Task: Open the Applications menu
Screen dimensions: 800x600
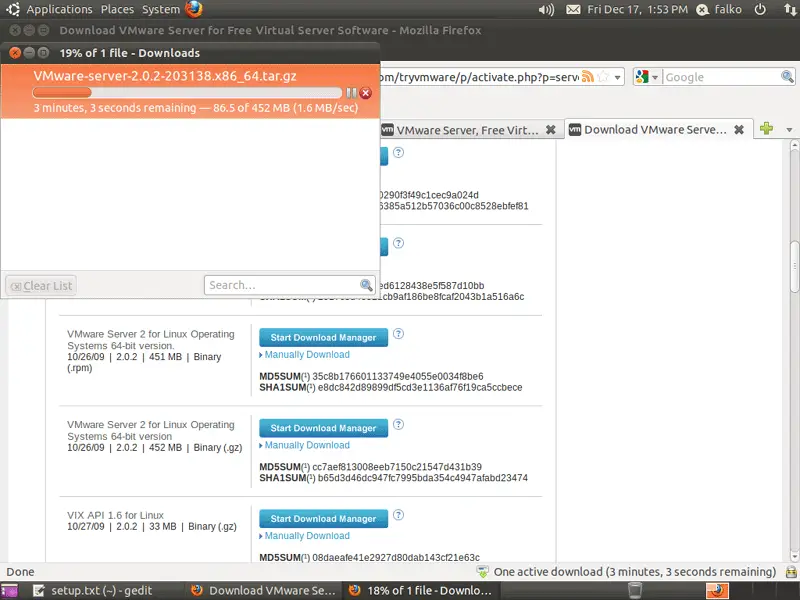Action: coord(59,9)
